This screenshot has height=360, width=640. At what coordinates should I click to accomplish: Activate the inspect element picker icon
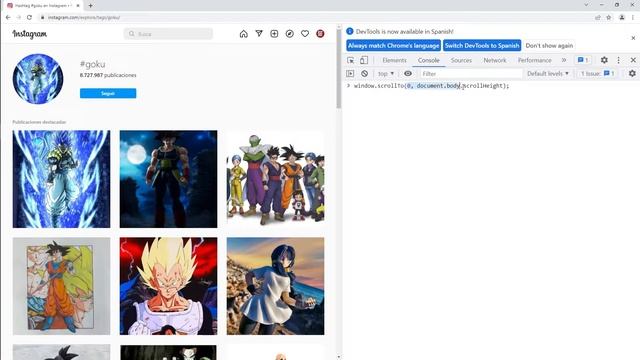click(351, 60)
